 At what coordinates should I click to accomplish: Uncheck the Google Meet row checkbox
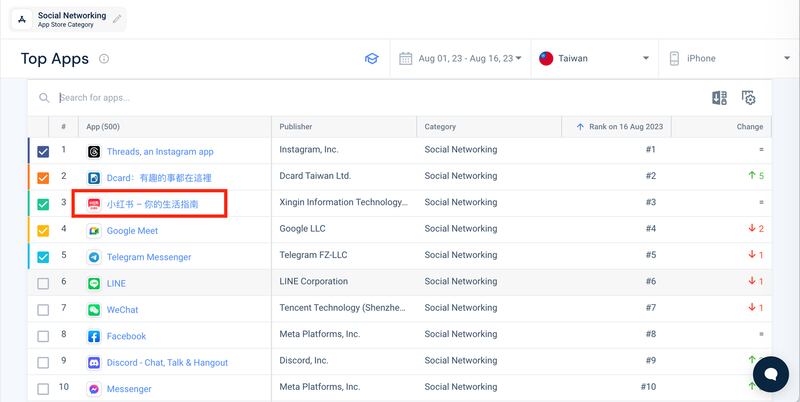coord(43,231)
